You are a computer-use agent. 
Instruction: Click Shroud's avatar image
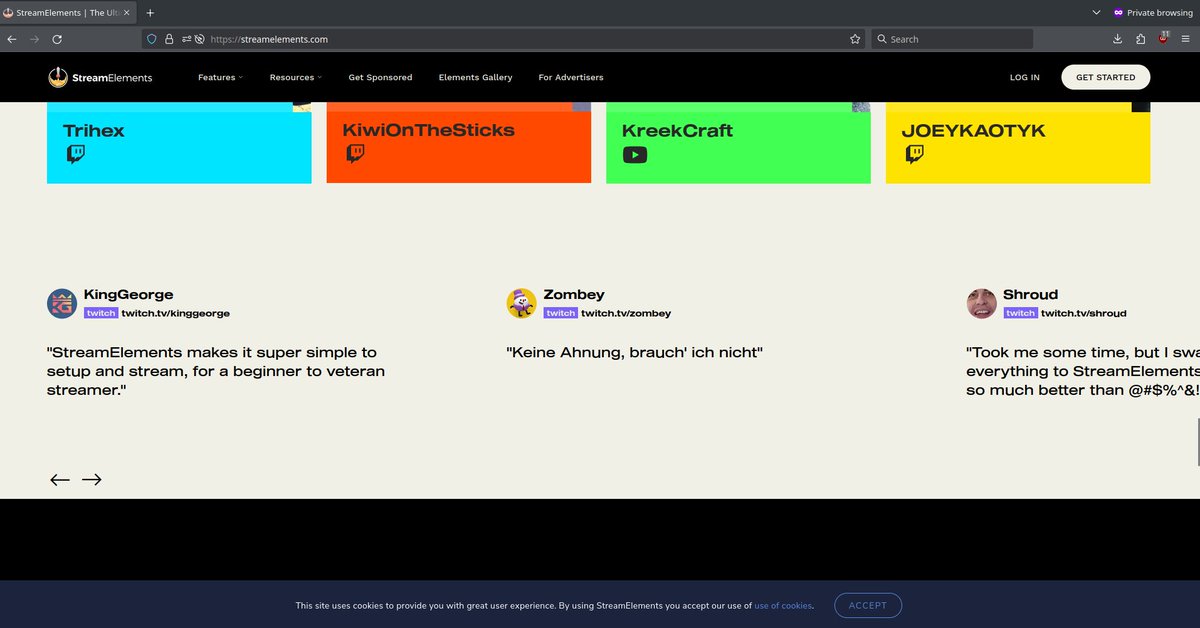(x=982, y=303)
